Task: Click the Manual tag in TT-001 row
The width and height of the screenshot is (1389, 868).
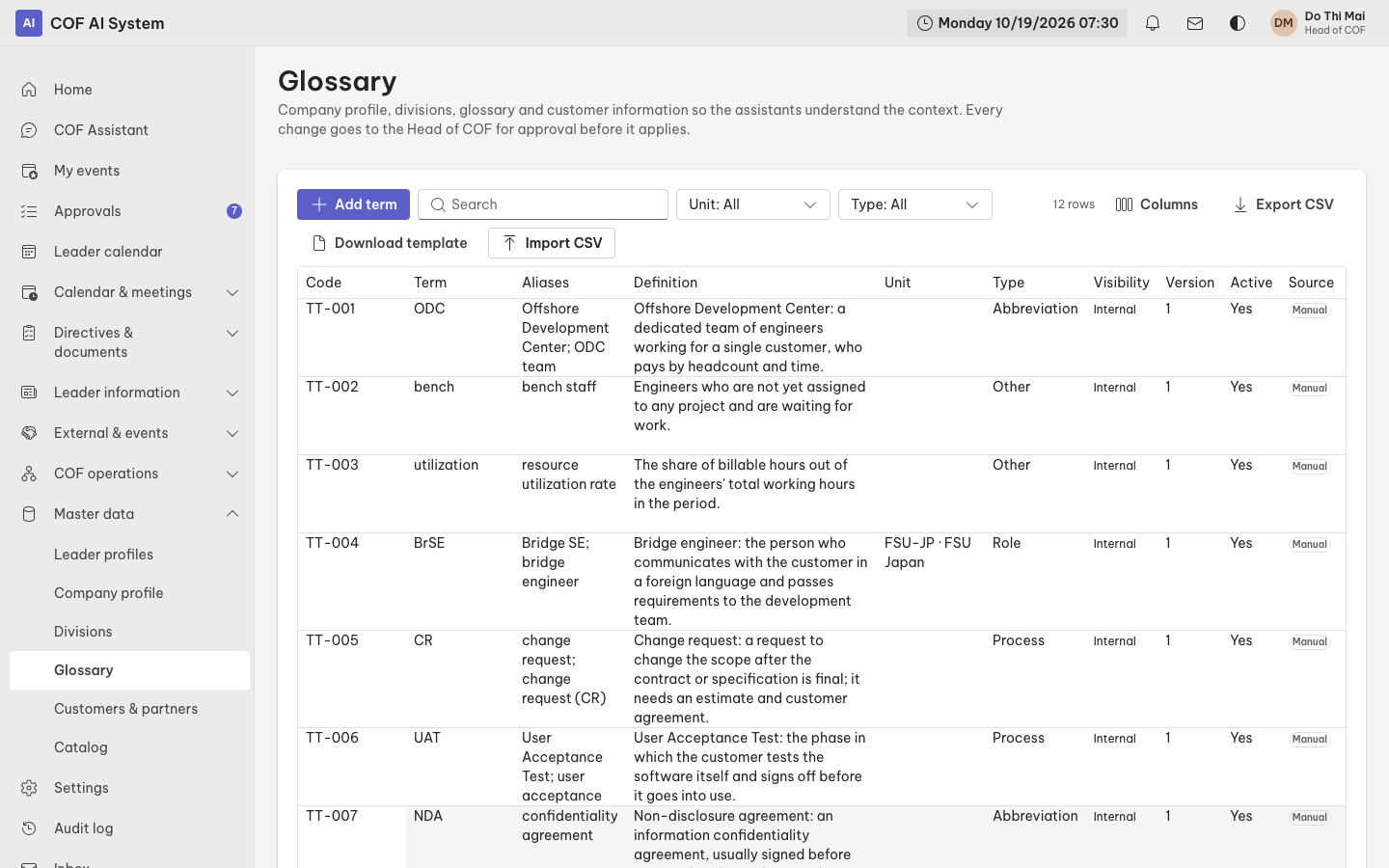Action: pos(1310,311)
